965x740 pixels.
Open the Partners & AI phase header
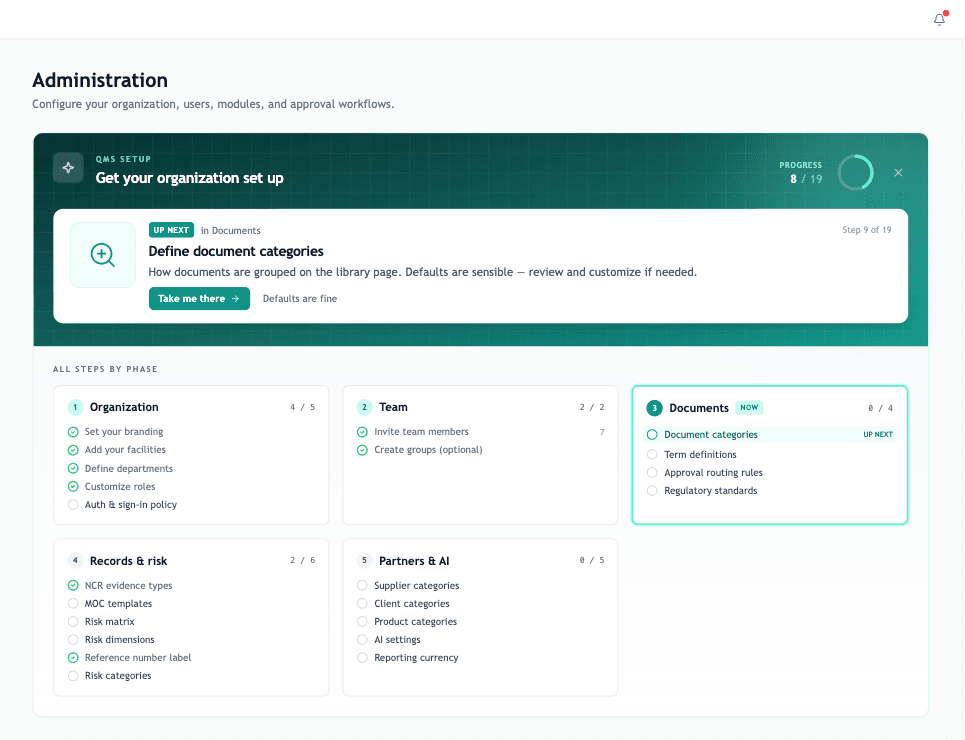click(481, 560)
